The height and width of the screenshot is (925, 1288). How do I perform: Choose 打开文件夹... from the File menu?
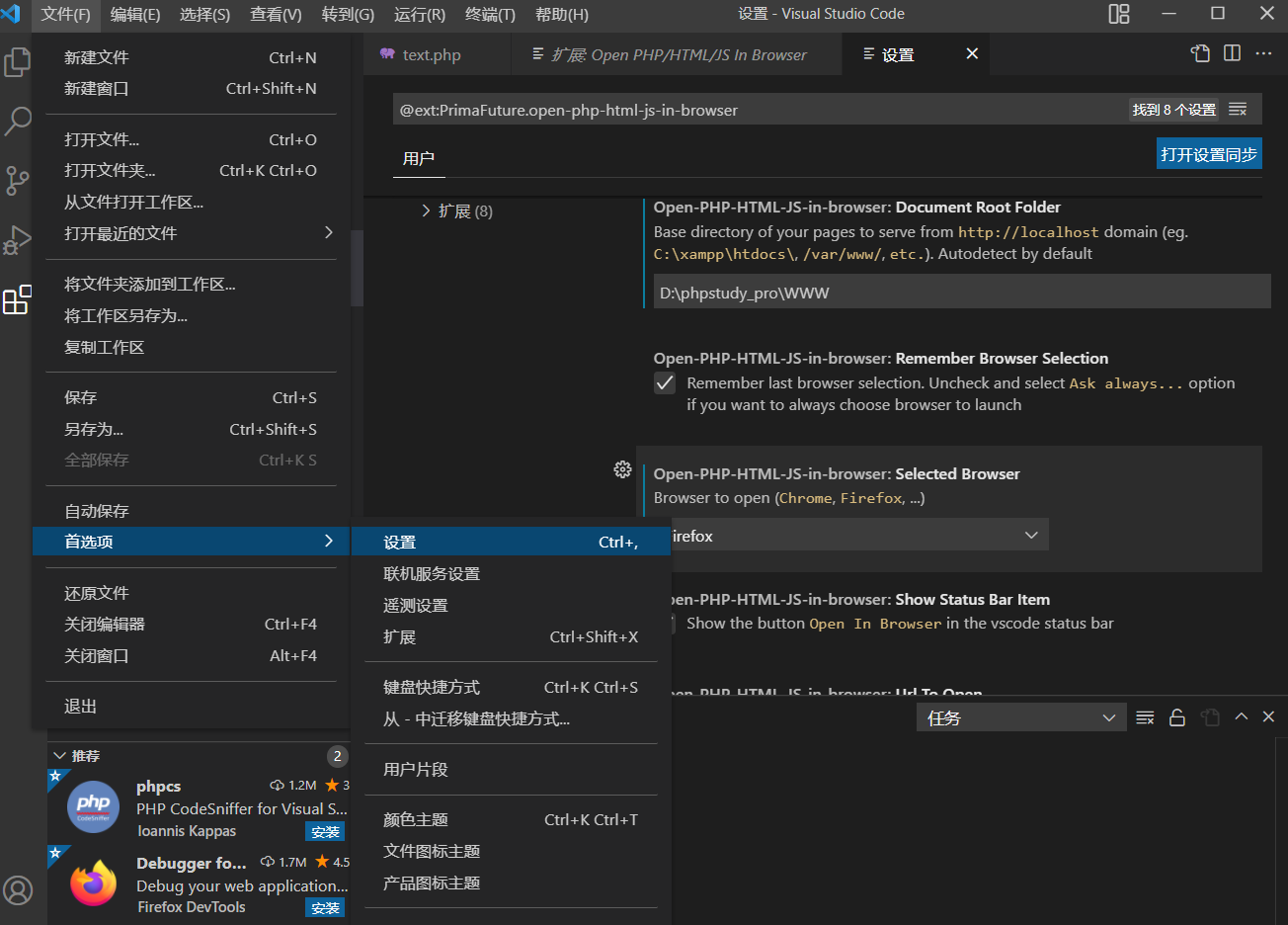point(191,171)
